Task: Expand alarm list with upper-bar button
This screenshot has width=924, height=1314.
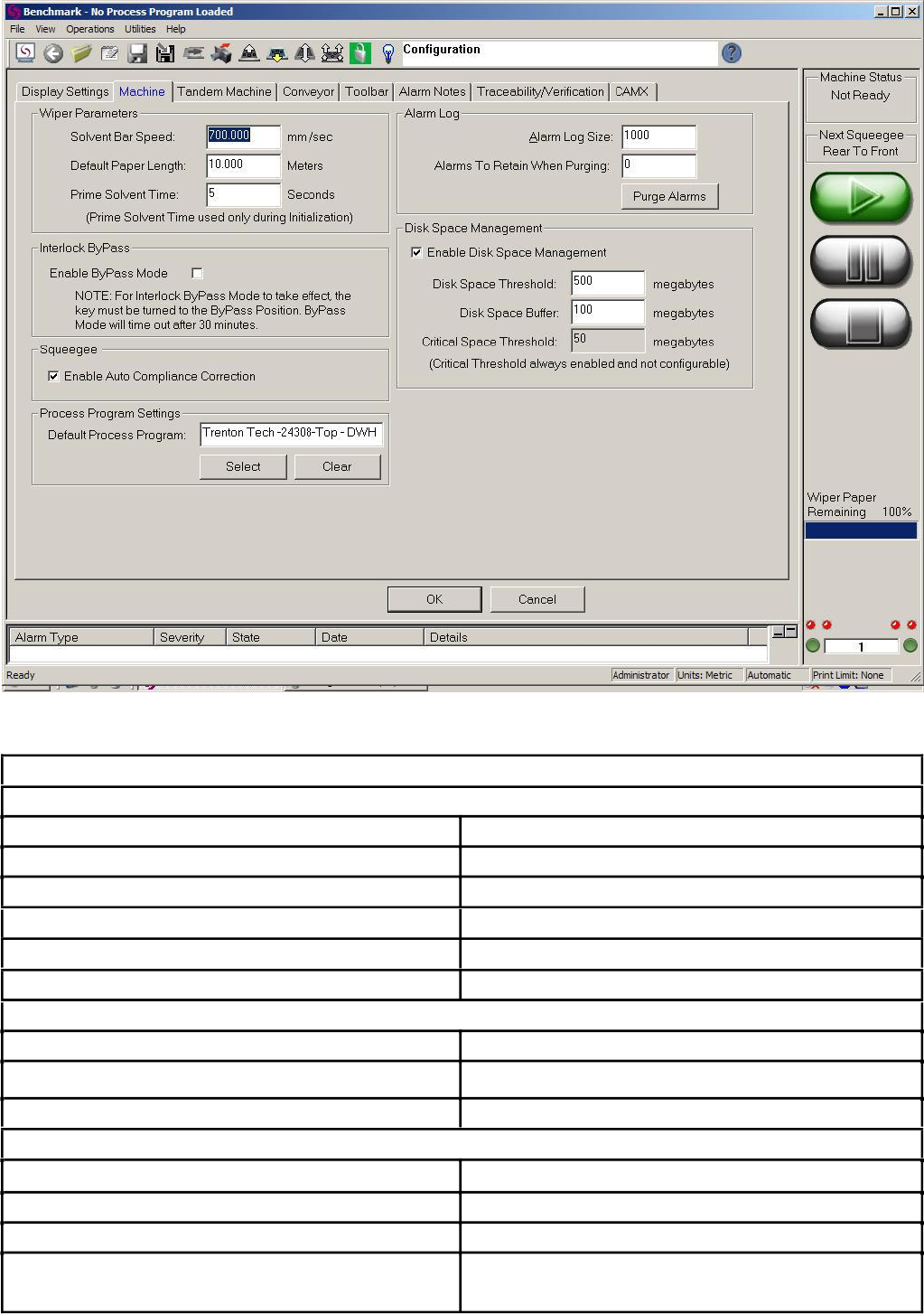Action: point(790,632)
